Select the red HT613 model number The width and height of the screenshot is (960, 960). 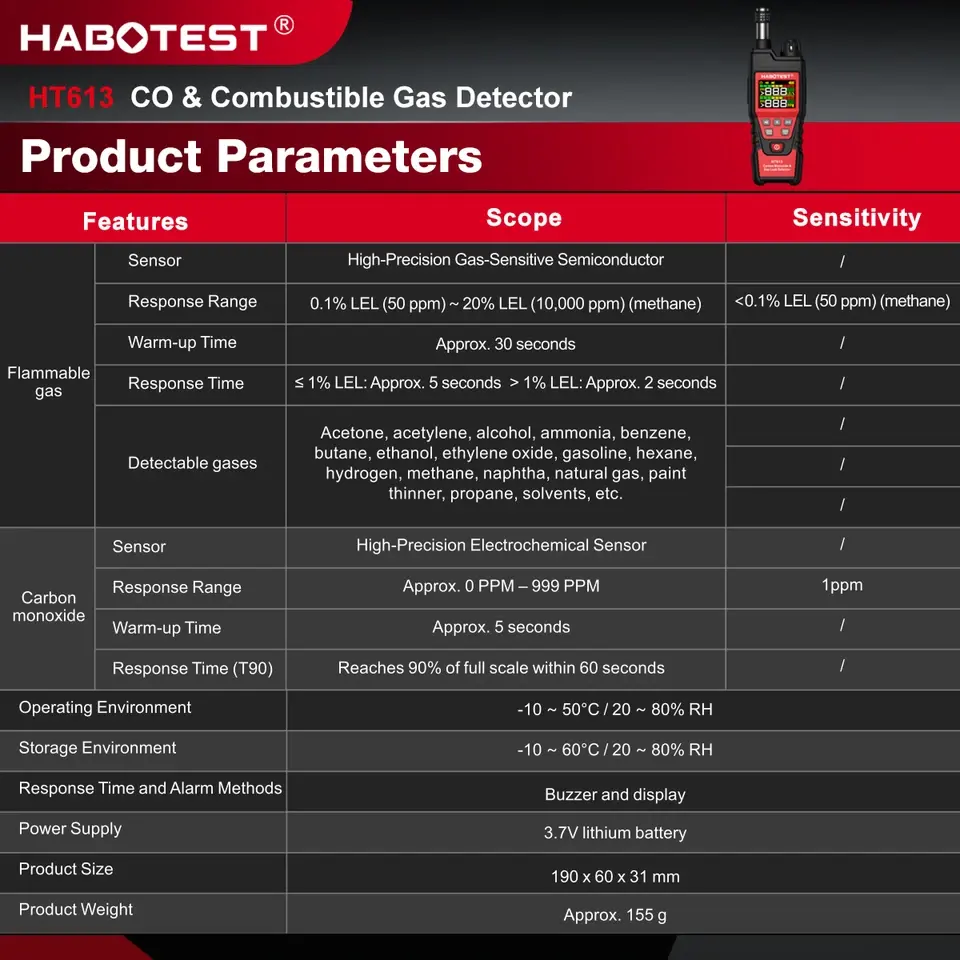[71, 97]
